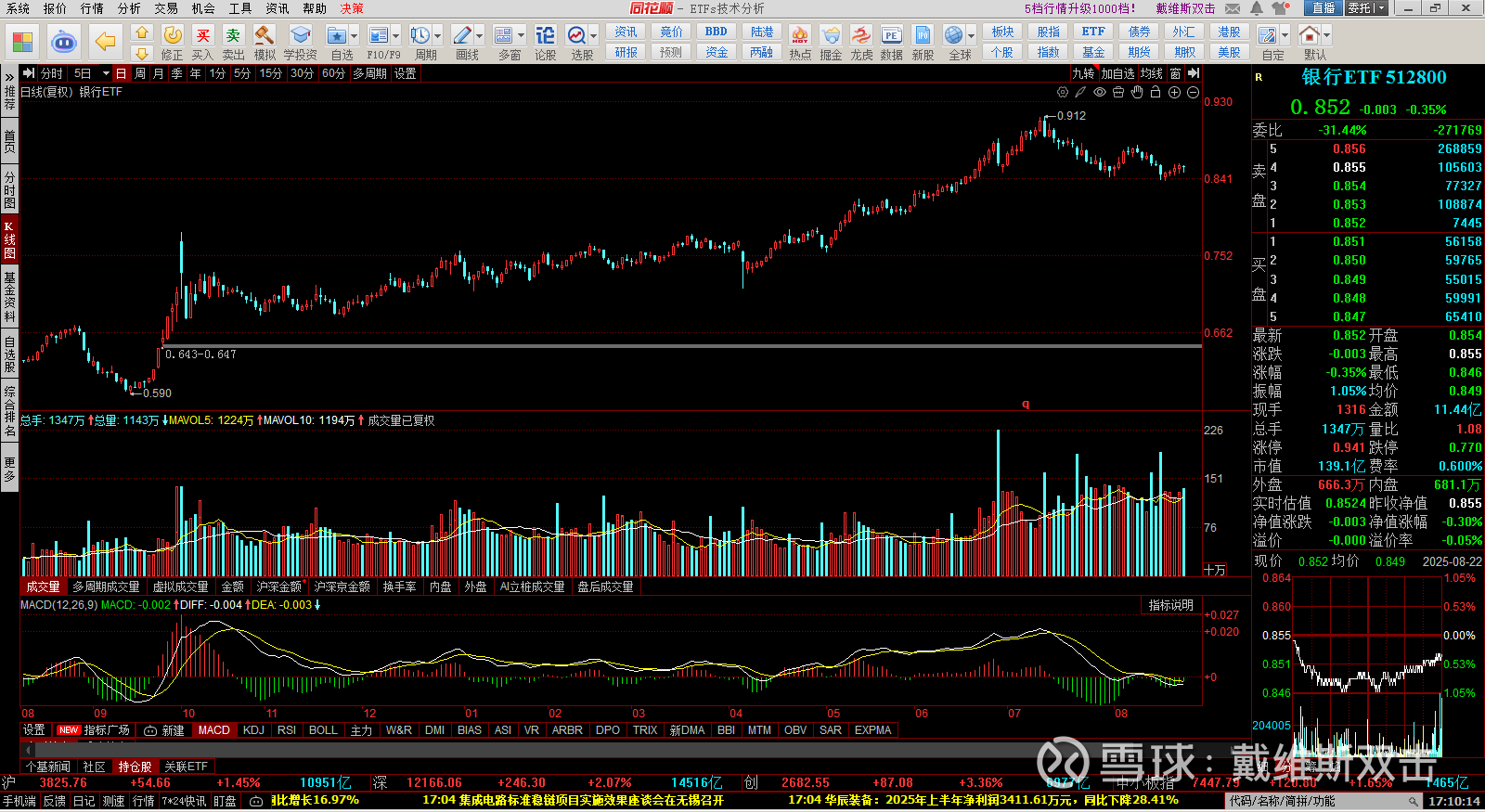Open the 龙虎 dragon icon
Screen dimensions: 1485x812
(861, 43)
